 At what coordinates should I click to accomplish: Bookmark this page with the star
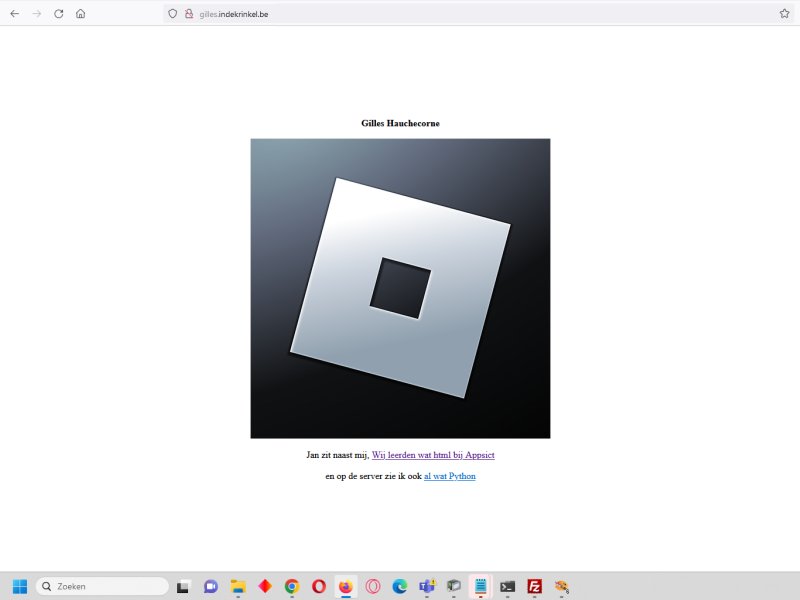pos(784,14)
